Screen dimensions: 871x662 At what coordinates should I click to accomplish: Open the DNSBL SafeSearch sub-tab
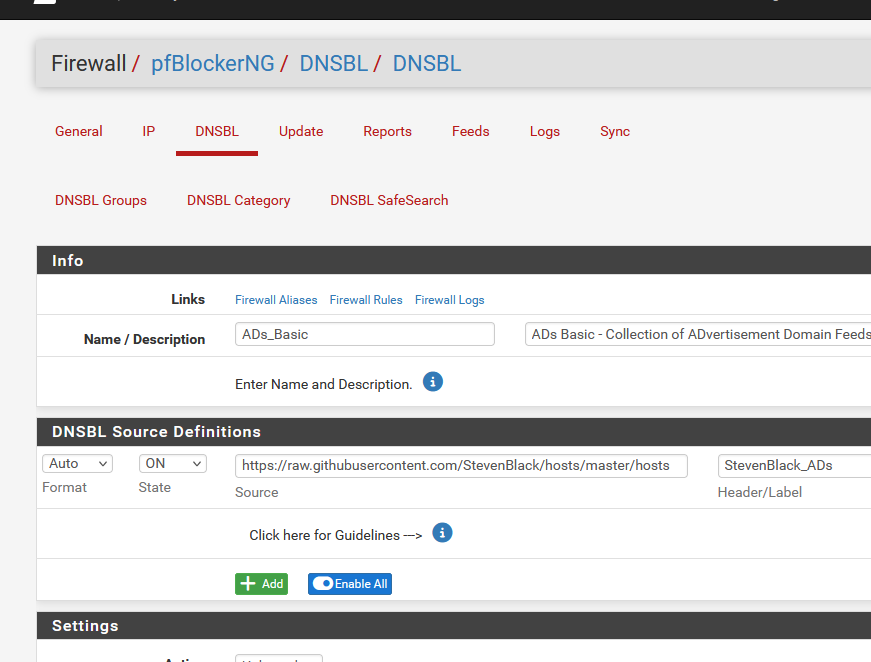[389, 200]
